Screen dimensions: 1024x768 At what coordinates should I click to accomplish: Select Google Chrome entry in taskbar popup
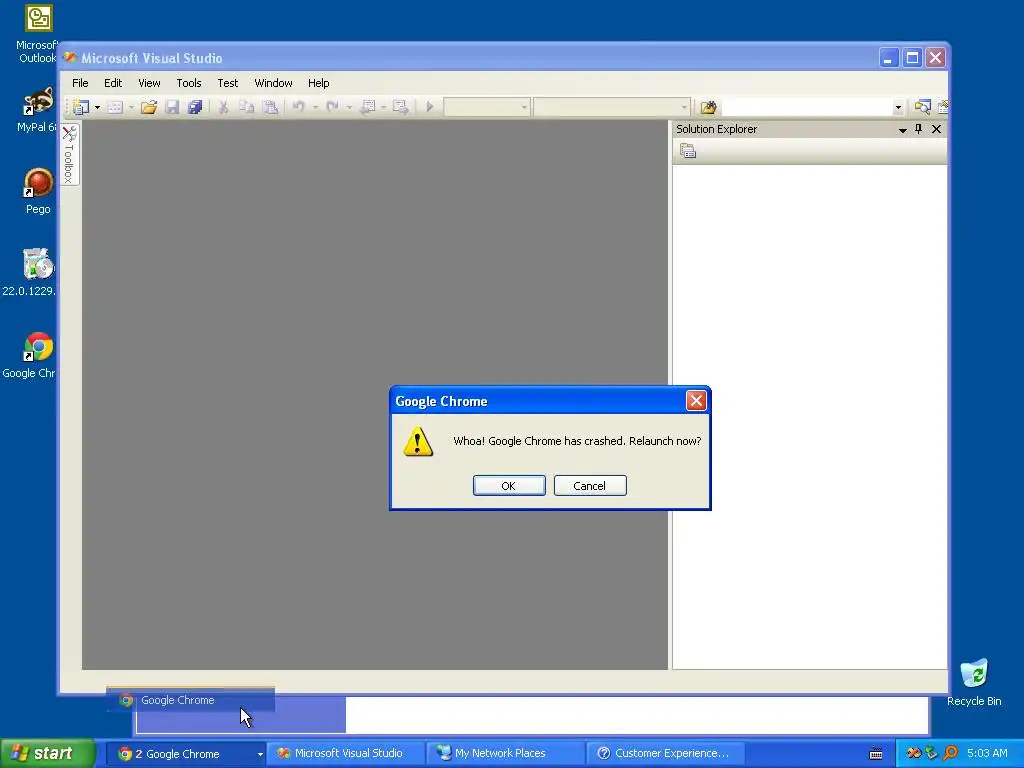[x=191, y=700]
